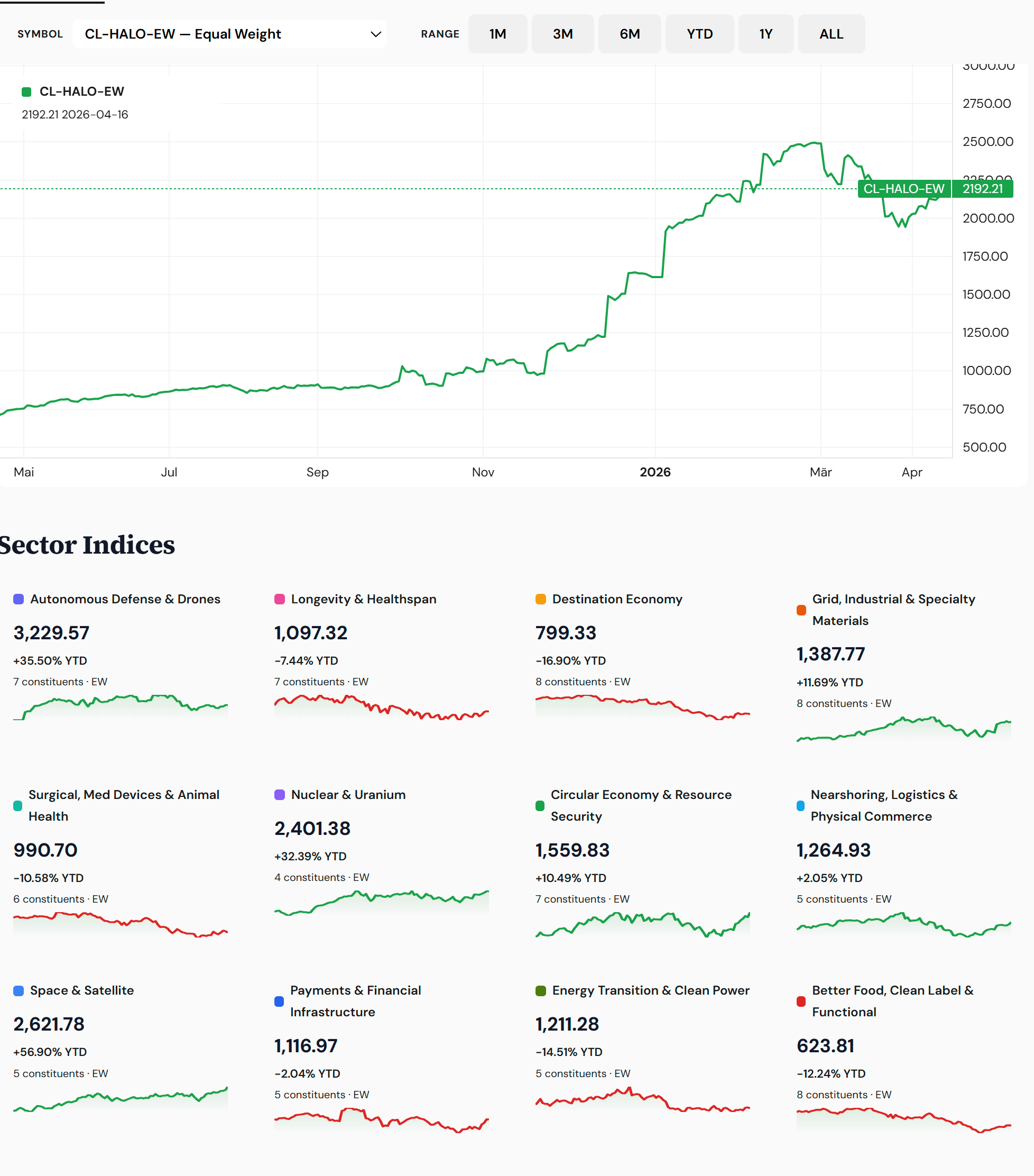Click Longevity & Healthspan pink icon
The image size is (1034, 1176).
[280, 599]
